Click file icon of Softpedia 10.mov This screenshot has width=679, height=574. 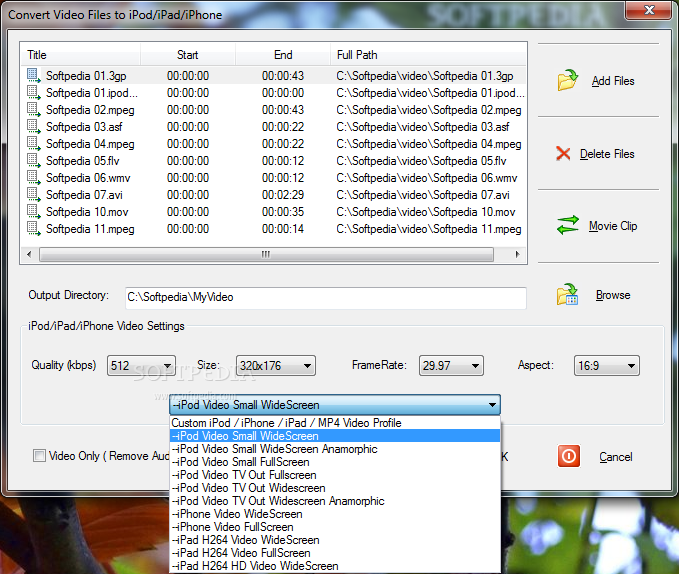[34, 212]
